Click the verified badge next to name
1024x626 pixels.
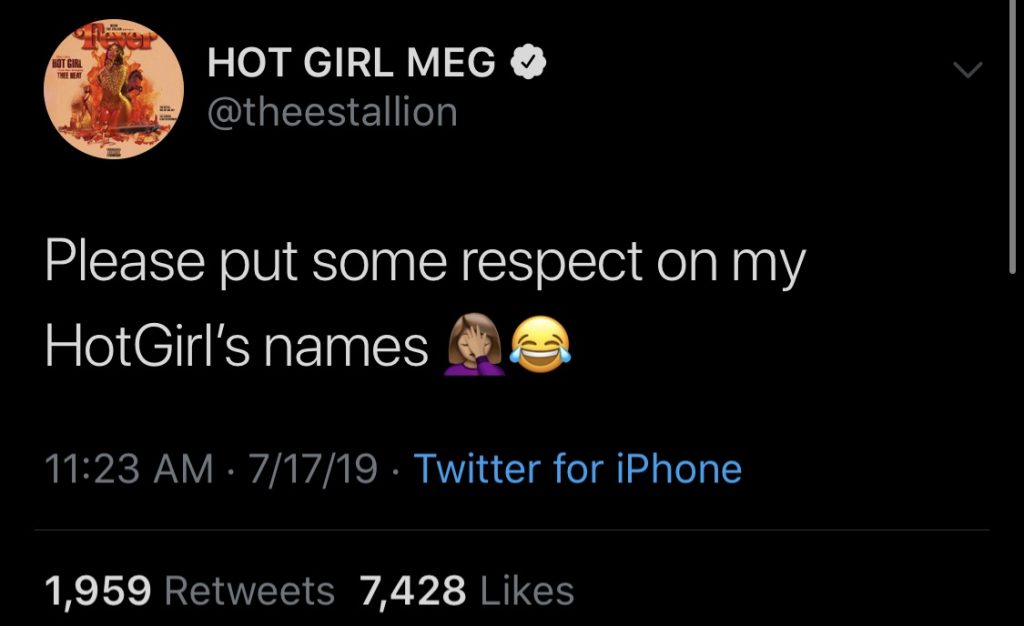[528, 63]
